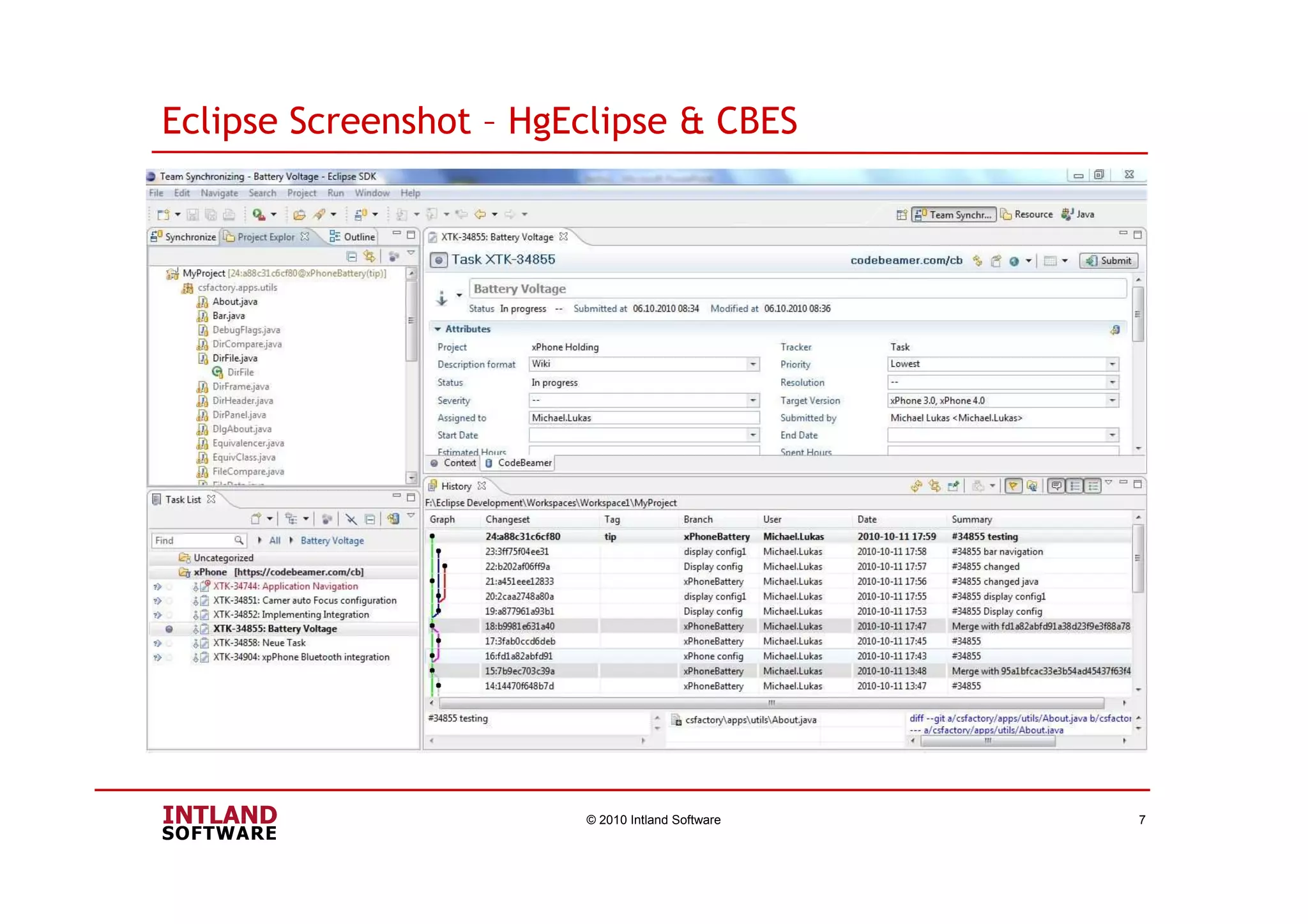Click the Submit button
Image resolution: width=1308 pixels, height=924 pixels.
coord(1109,261)
